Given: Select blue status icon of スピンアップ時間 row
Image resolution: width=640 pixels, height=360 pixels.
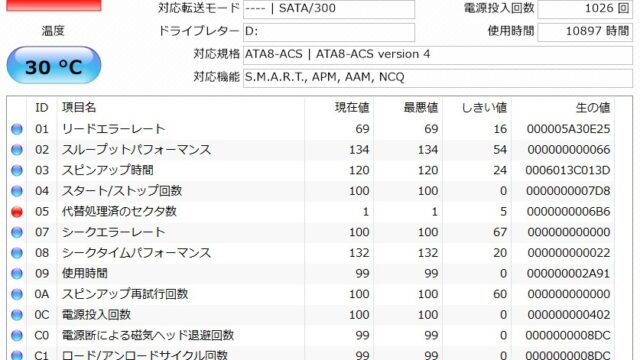Looking at the screenshot, I should pos(17,170).
